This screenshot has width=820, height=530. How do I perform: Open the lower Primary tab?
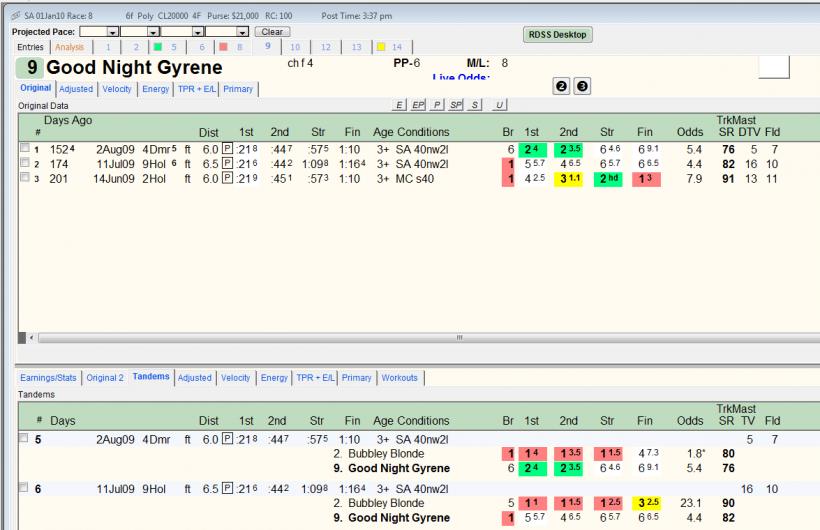pyautogui.click(x=357, y=378)
